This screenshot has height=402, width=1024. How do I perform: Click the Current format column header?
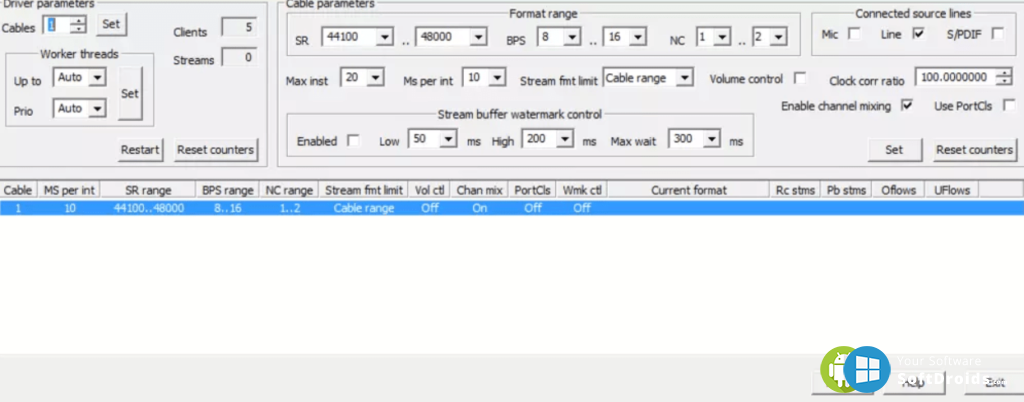pyautogui.click(x=689, y=190)
